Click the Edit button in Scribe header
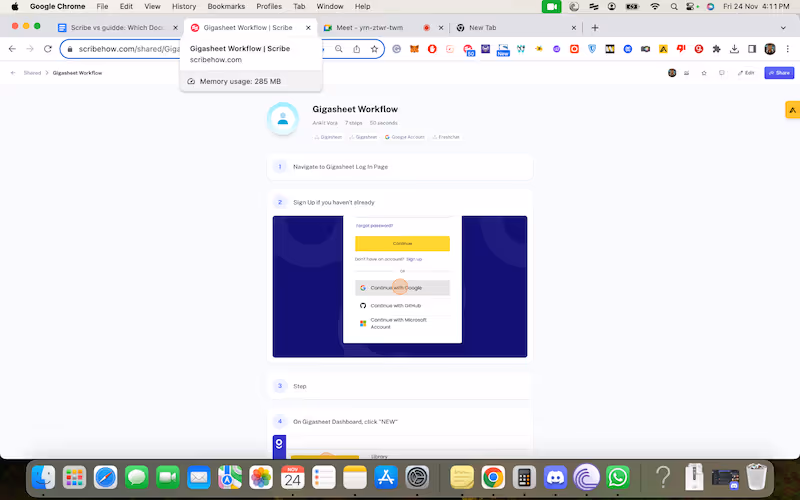This screenshot has height=500, width=800. (x=746, y=73)
